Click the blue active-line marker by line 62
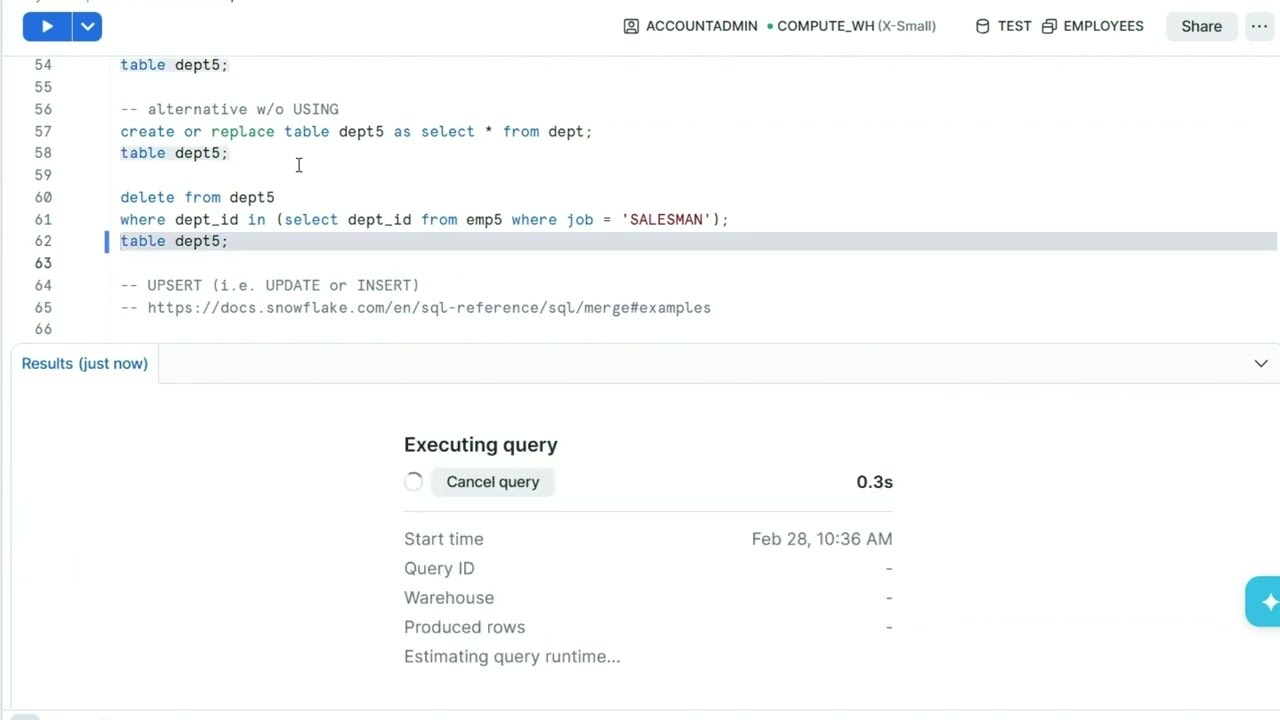Image resolution: width=1280 pixels, height=720 pixels. tap(107, 241)
